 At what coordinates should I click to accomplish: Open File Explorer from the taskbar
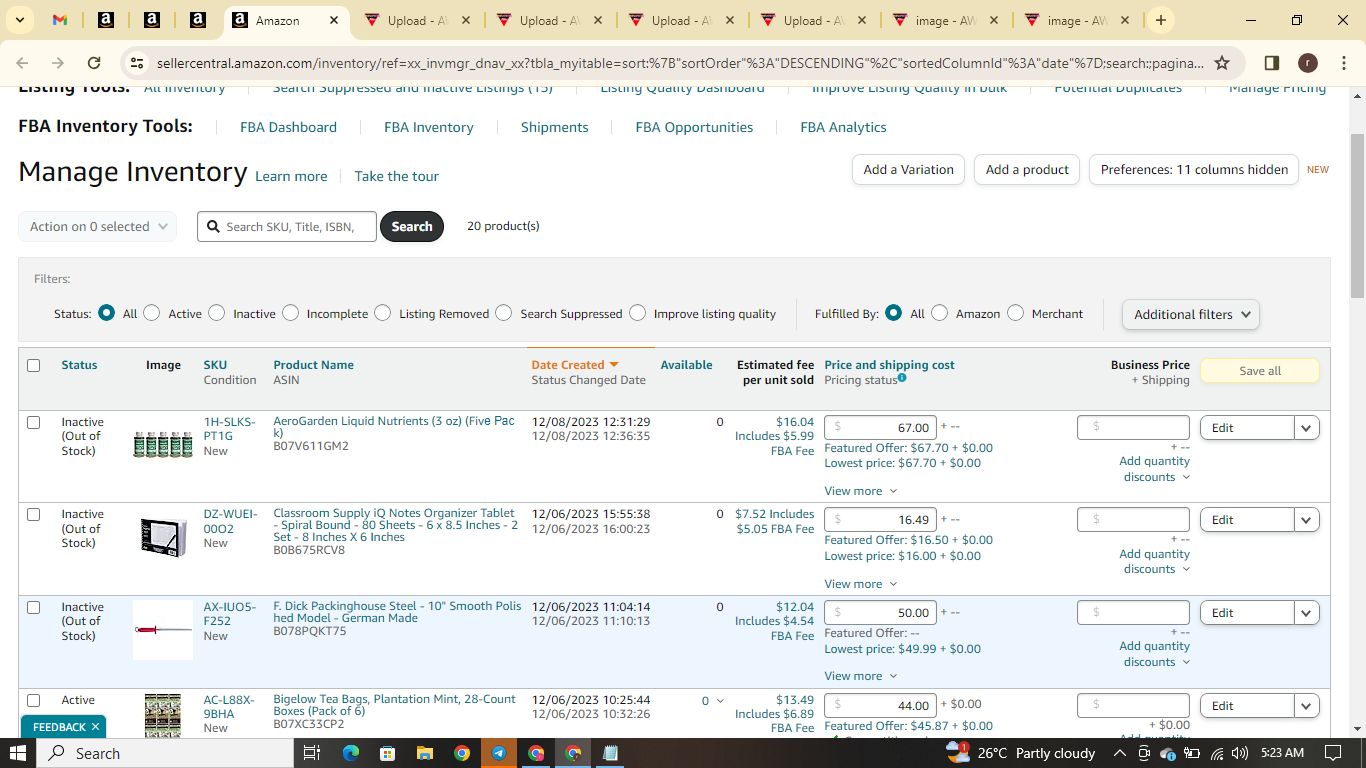425,753
